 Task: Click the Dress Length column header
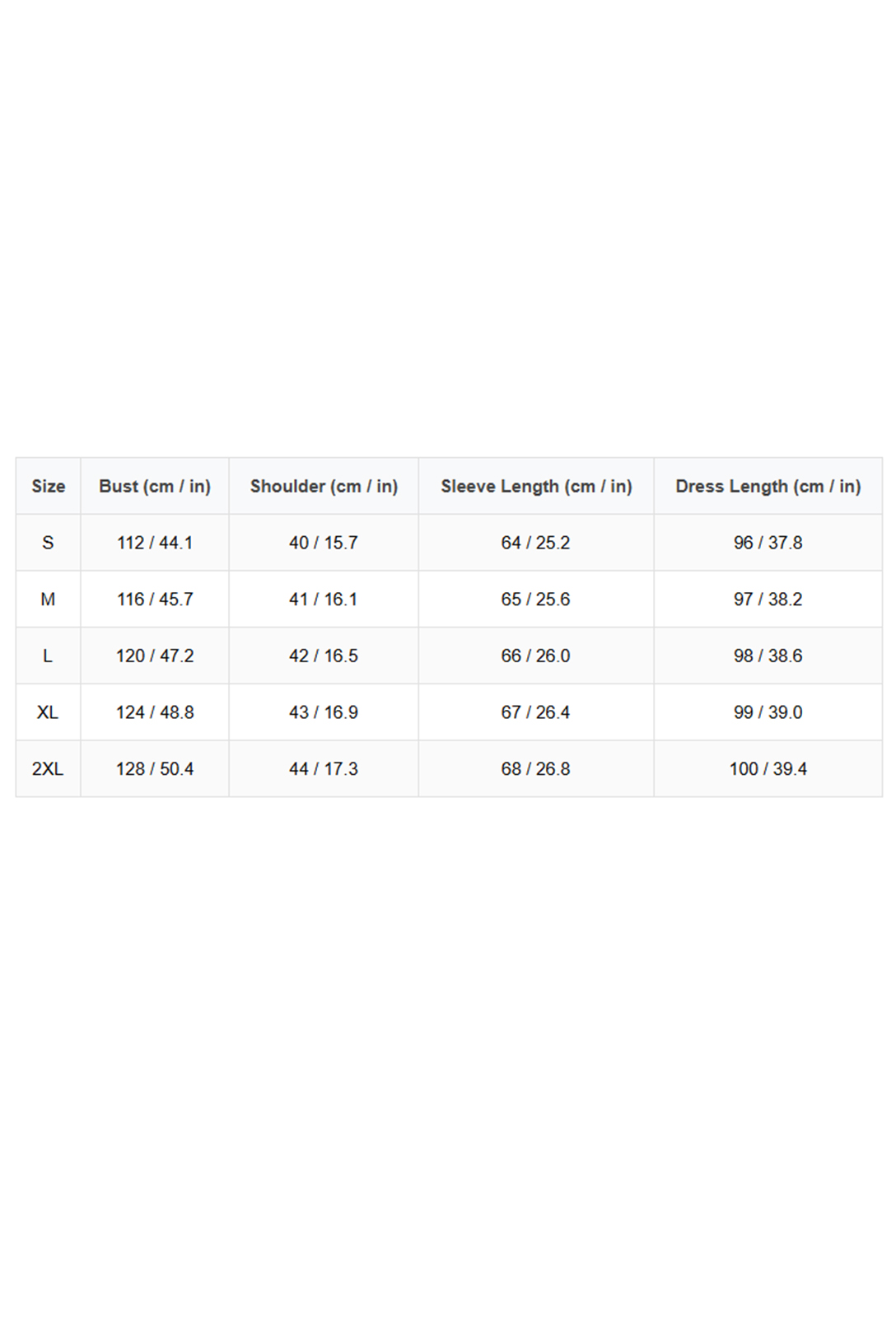768,486
